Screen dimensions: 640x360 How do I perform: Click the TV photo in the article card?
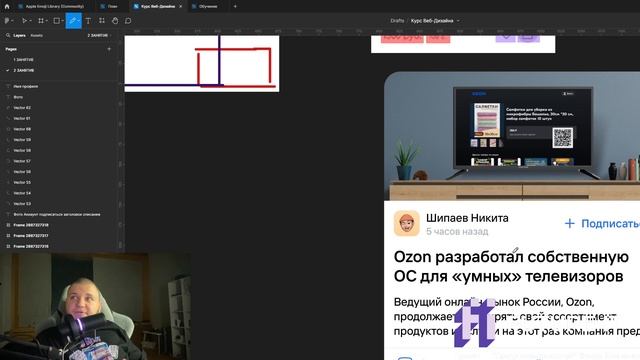click(512, 136)
